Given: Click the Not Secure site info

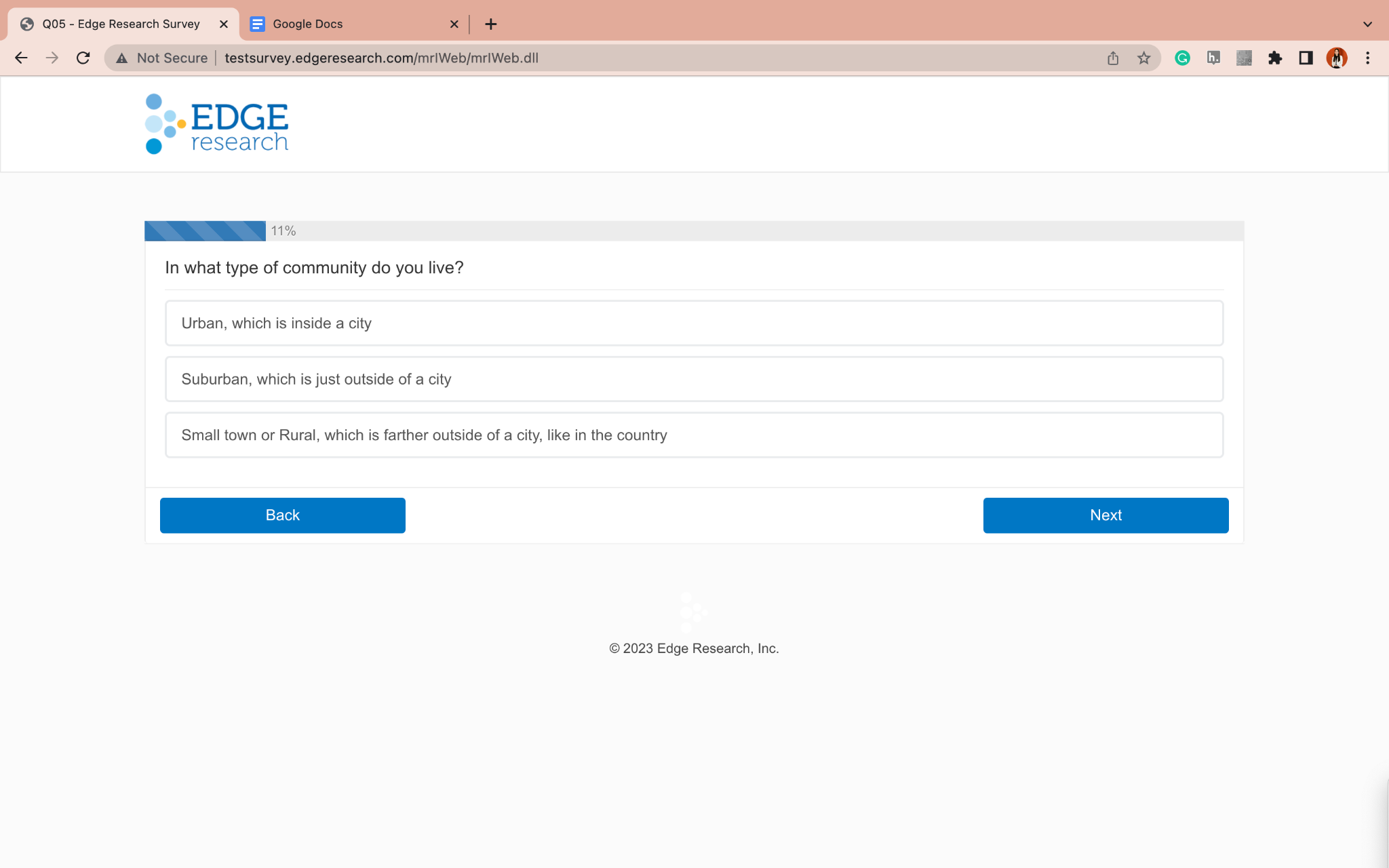Looking at the screenshot, I should [x=162, y=58].
